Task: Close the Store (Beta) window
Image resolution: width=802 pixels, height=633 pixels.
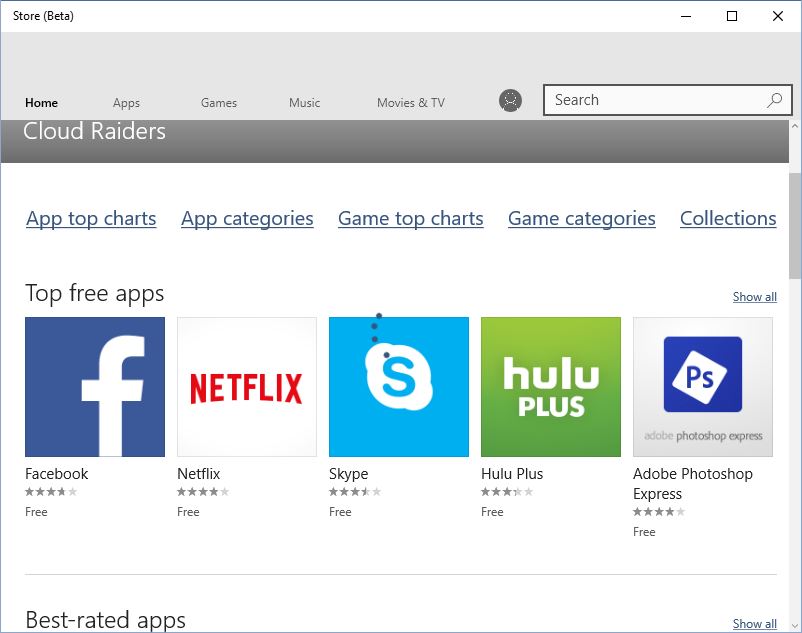Action: pos(778,16)
